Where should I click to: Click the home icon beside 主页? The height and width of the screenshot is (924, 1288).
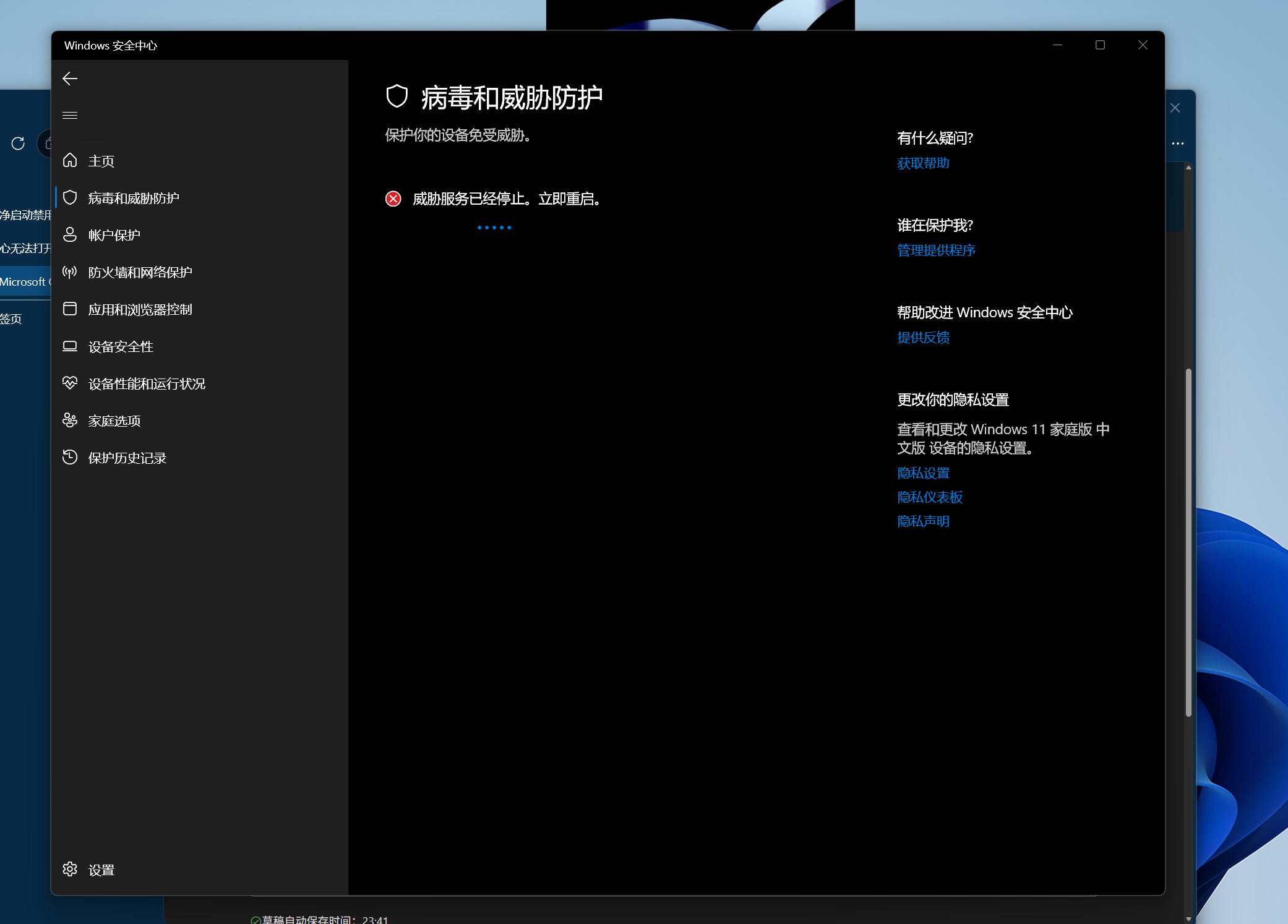70,160
